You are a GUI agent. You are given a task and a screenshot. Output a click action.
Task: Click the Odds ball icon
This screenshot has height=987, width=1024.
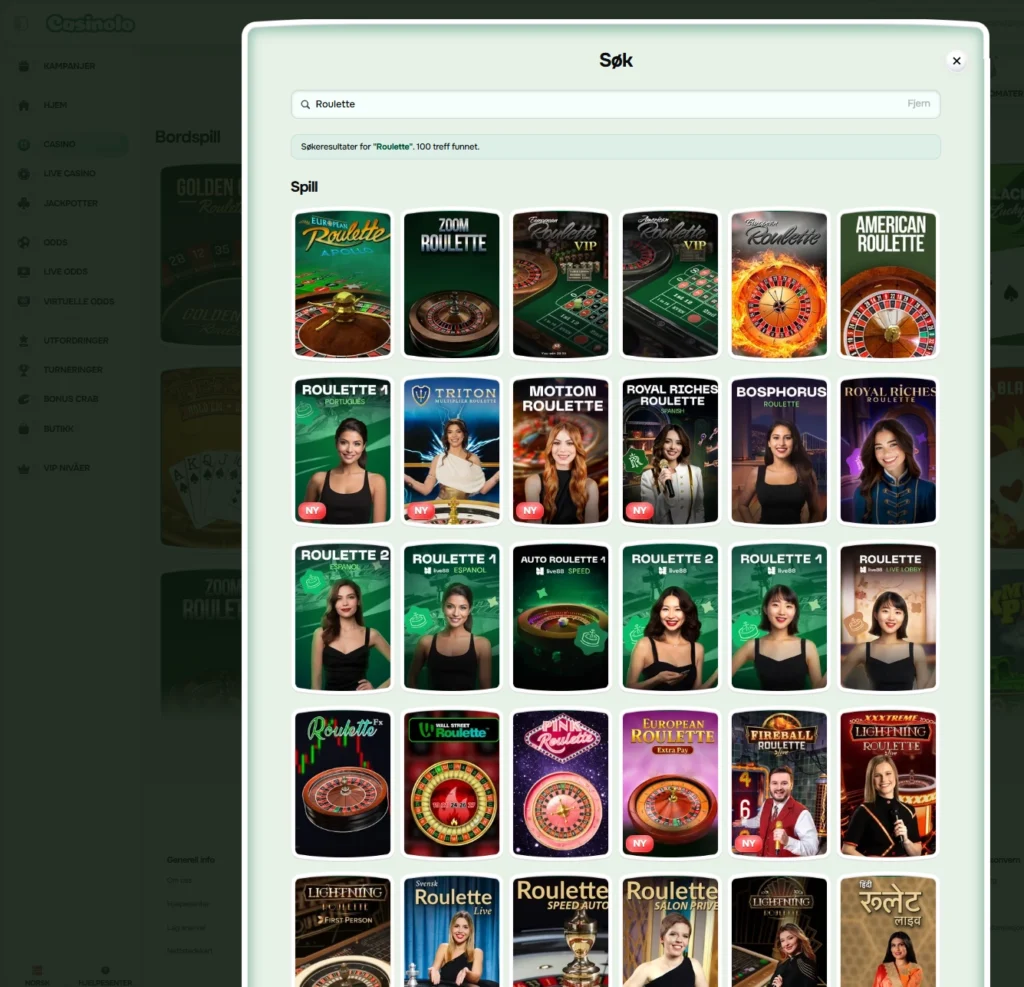(24, 242)
